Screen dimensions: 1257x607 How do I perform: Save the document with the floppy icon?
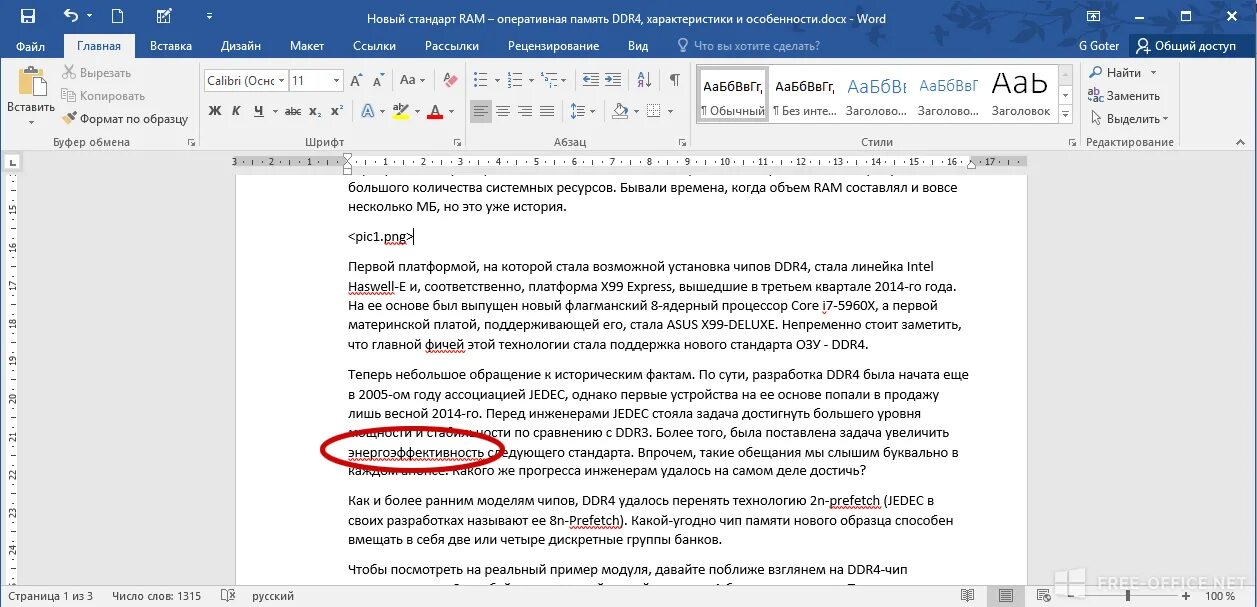click(x=28, y=16)
